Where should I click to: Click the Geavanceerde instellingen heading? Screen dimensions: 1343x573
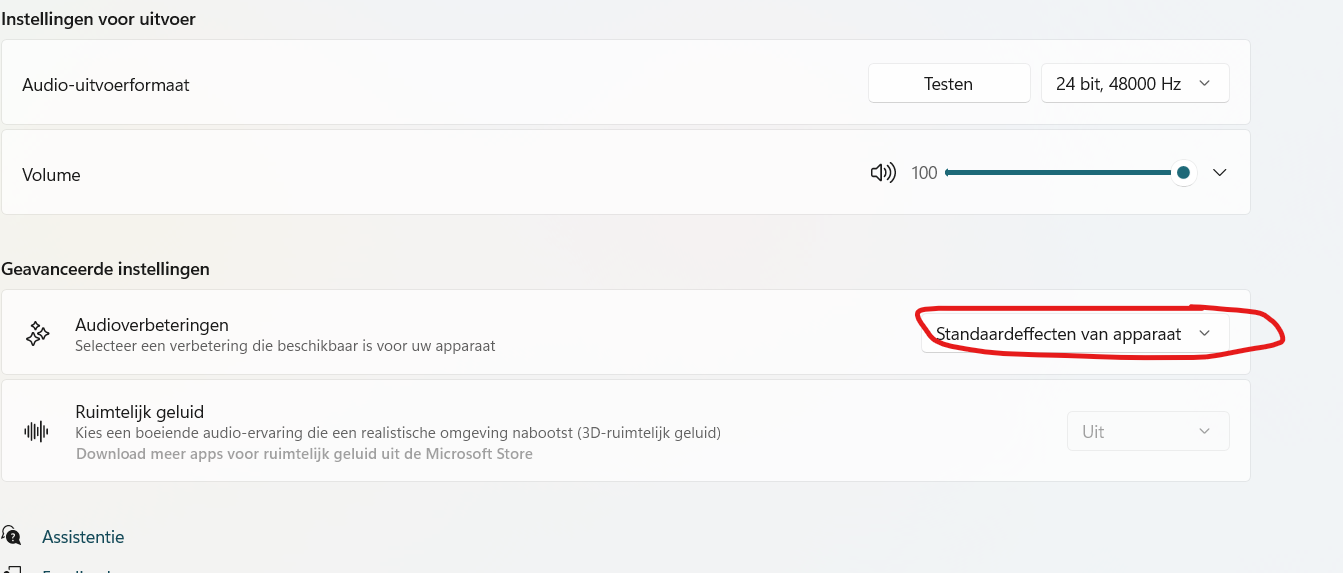tap(105, 269)
